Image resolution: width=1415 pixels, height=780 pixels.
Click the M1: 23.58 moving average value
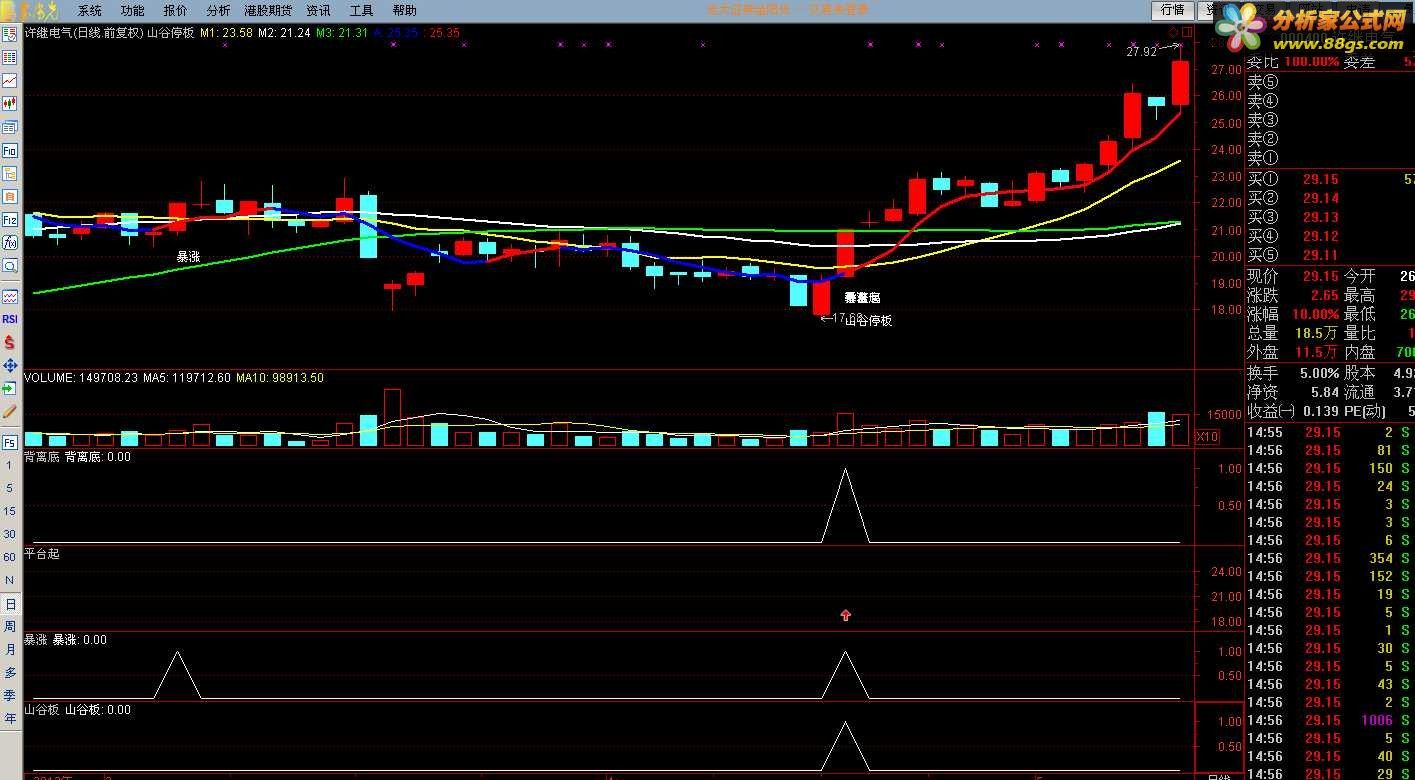pos(225,33)
